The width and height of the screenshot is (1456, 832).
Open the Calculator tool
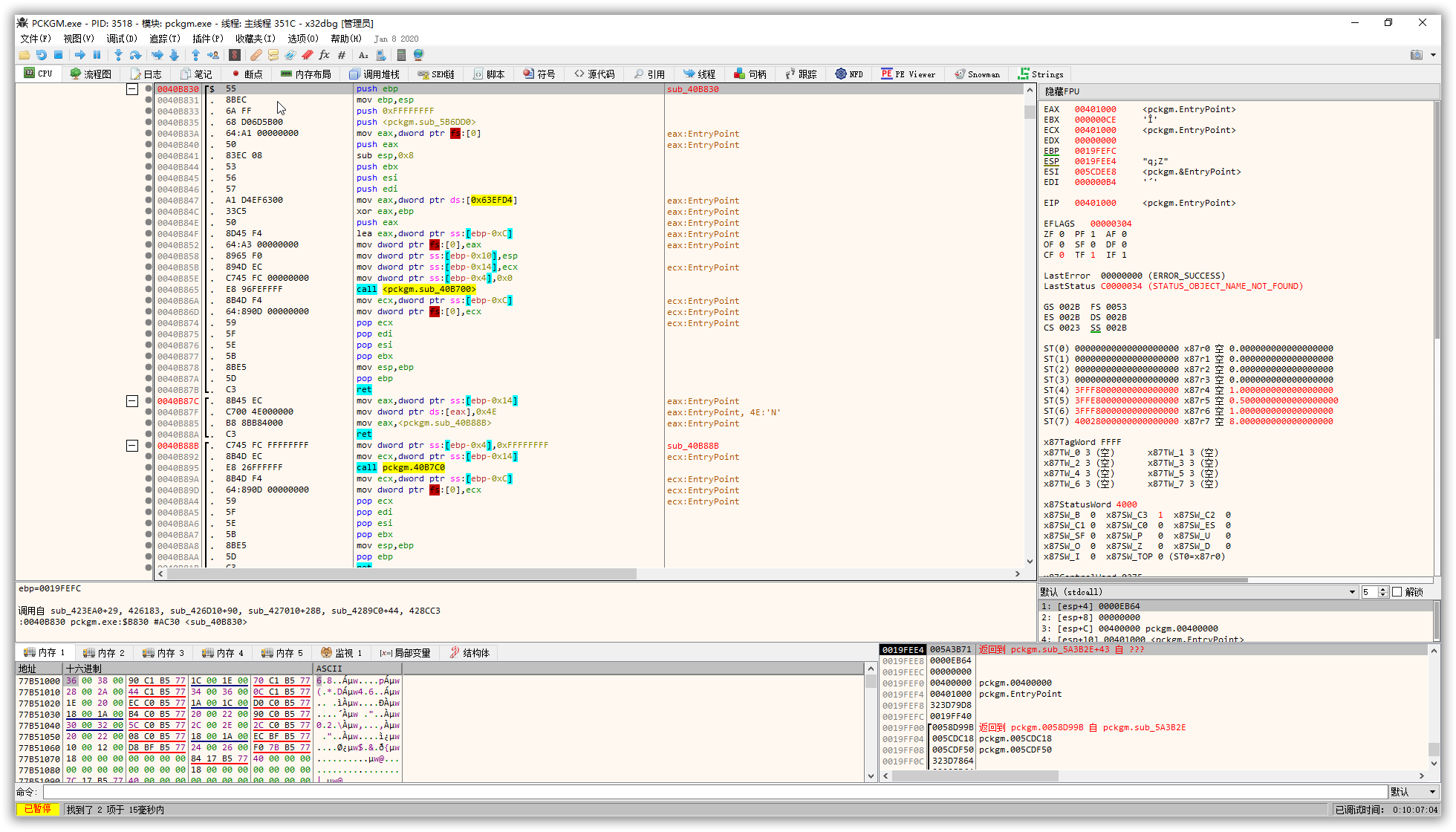click(x=401, y=55)
